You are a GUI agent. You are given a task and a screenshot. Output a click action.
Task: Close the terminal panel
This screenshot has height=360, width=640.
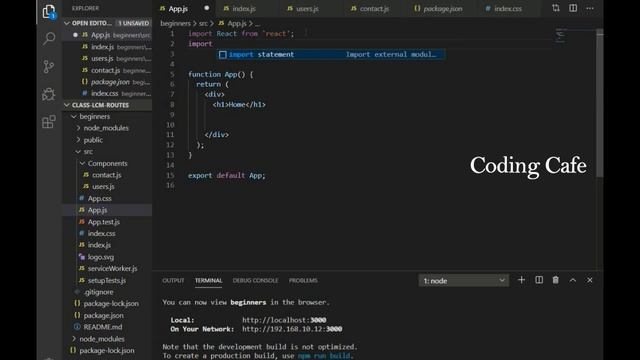pyautogui.click(x=590, y=280)
